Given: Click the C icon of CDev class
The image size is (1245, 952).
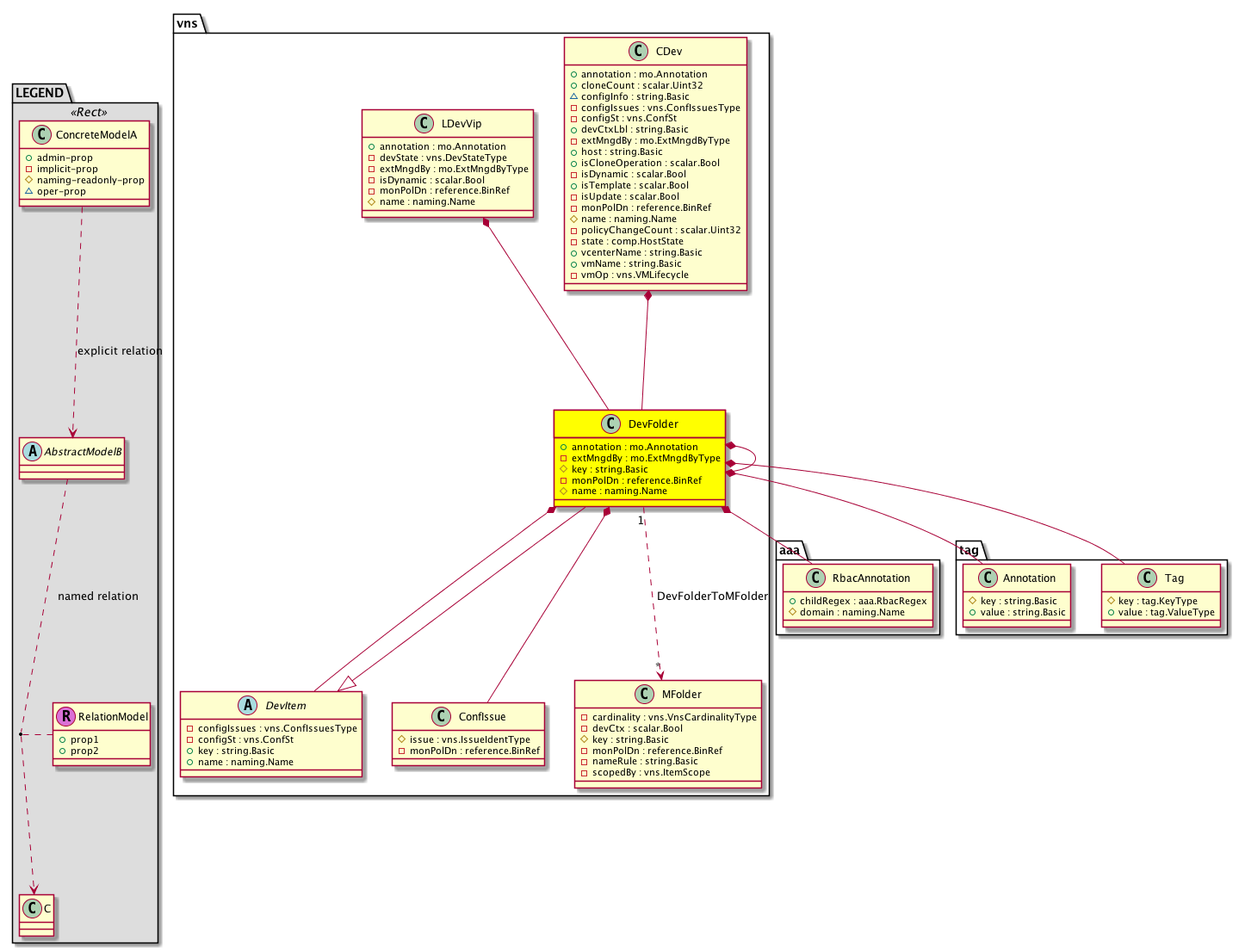Looking at the screenshot, I should (638, 52).
